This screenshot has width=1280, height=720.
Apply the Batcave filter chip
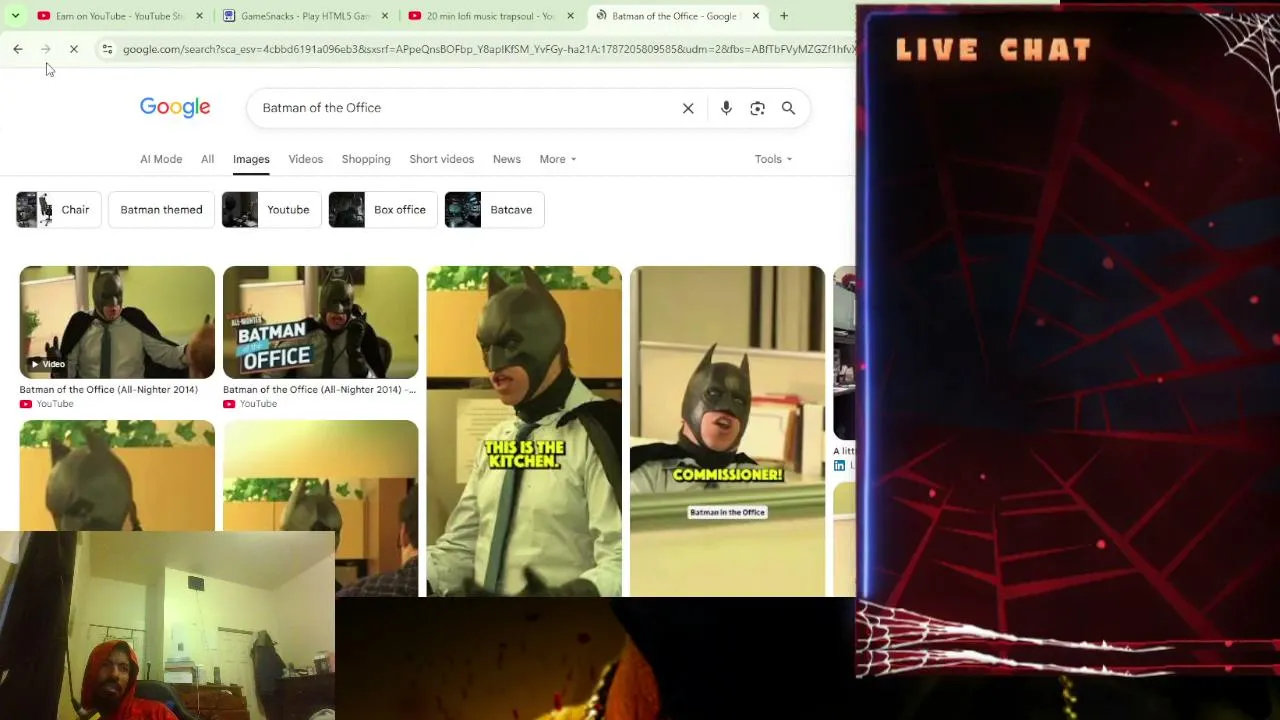coord(494,210)
